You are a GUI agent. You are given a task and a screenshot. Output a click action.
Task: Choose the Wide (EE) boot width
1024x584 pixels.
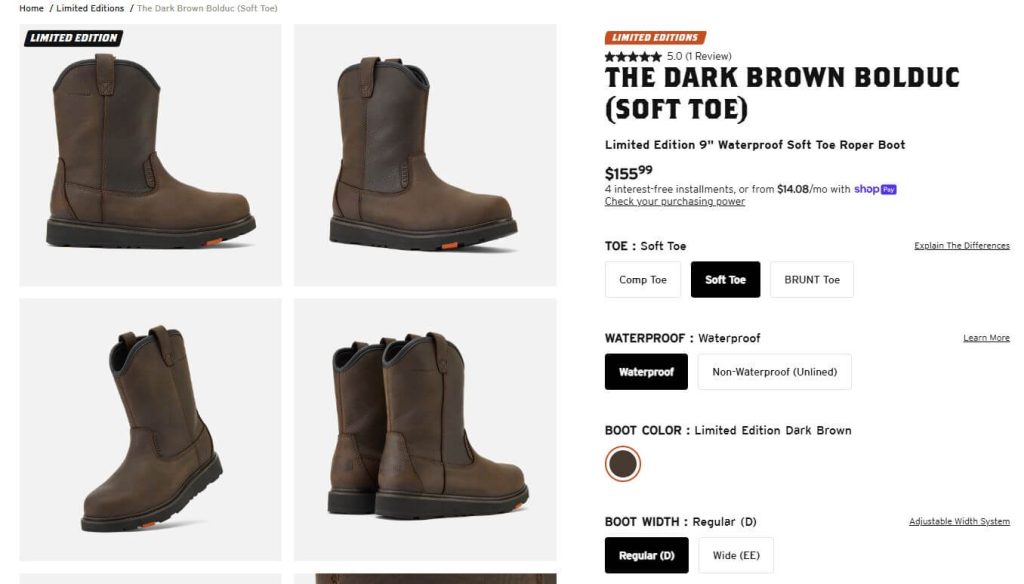tap(735, 555)
